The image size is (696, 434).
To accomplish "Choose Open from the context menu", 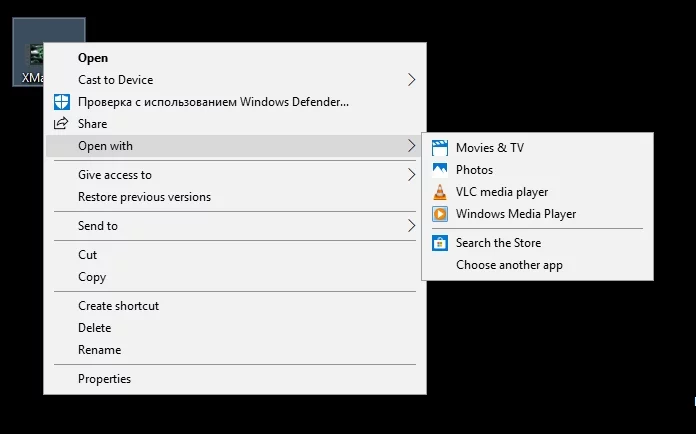I will click(93, 58).
